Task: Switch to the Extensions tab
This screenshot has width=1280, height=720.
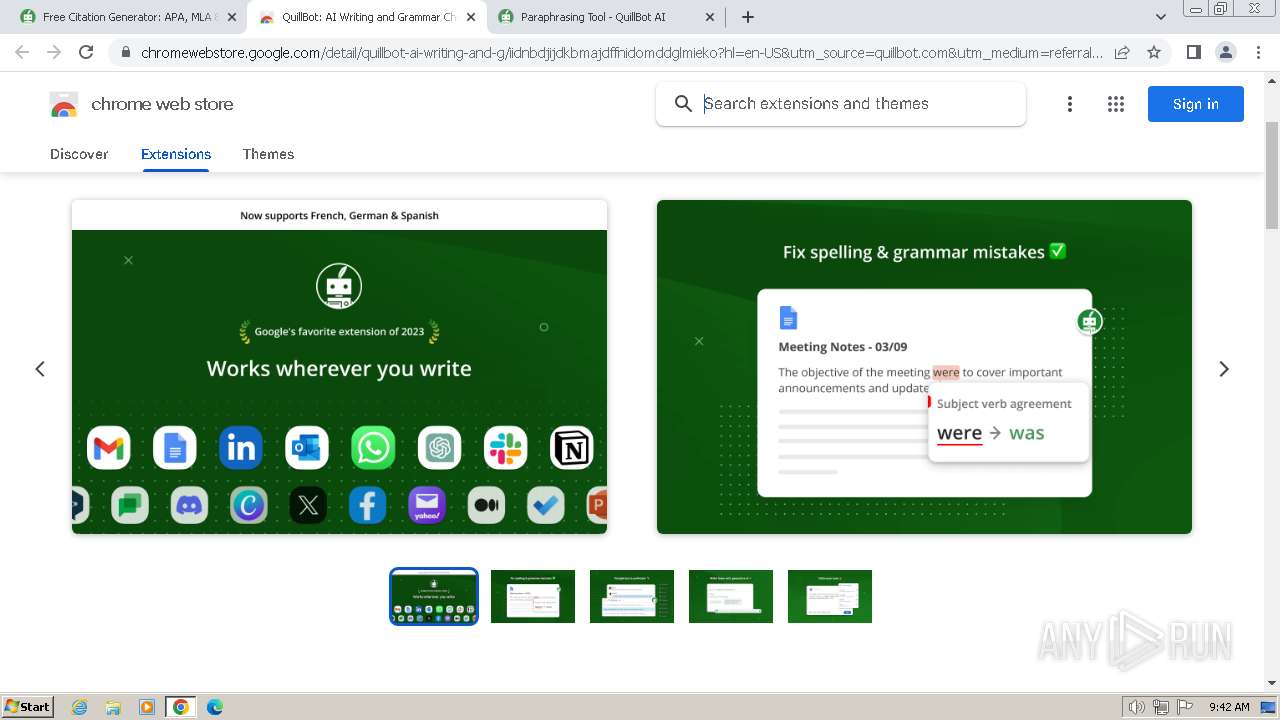Action: 176,154
